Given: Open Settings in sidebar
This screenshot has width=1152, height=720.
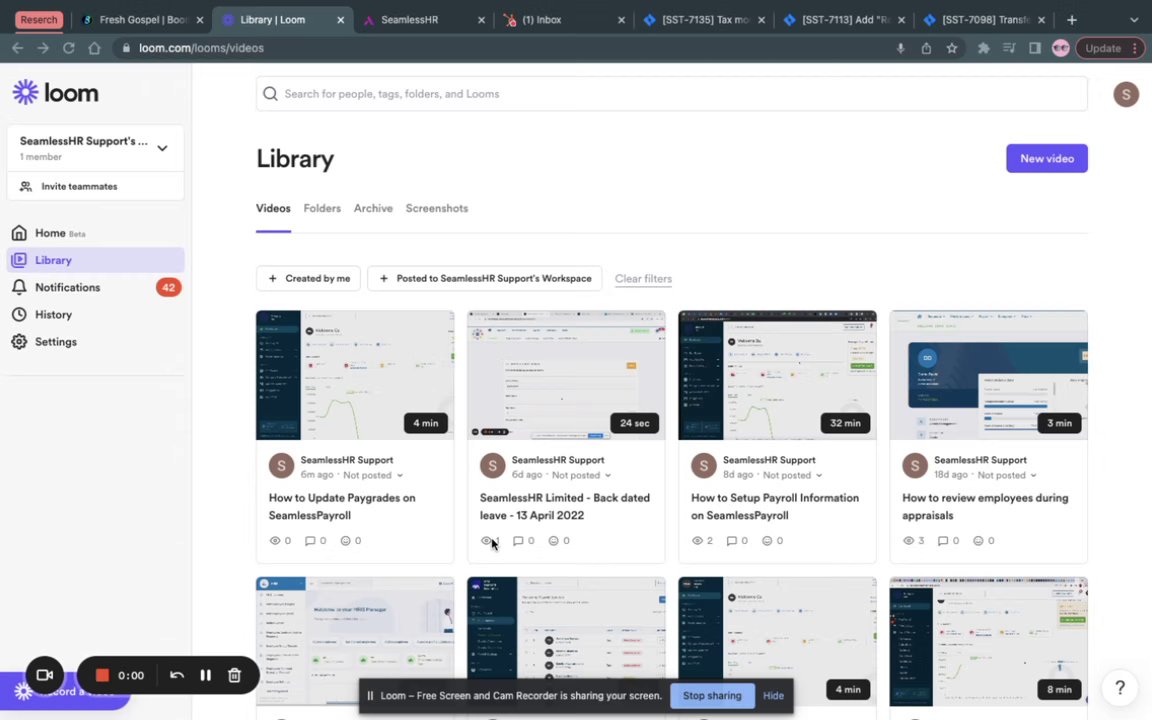Looking at the screenshot, I should [x=55, y=342].
